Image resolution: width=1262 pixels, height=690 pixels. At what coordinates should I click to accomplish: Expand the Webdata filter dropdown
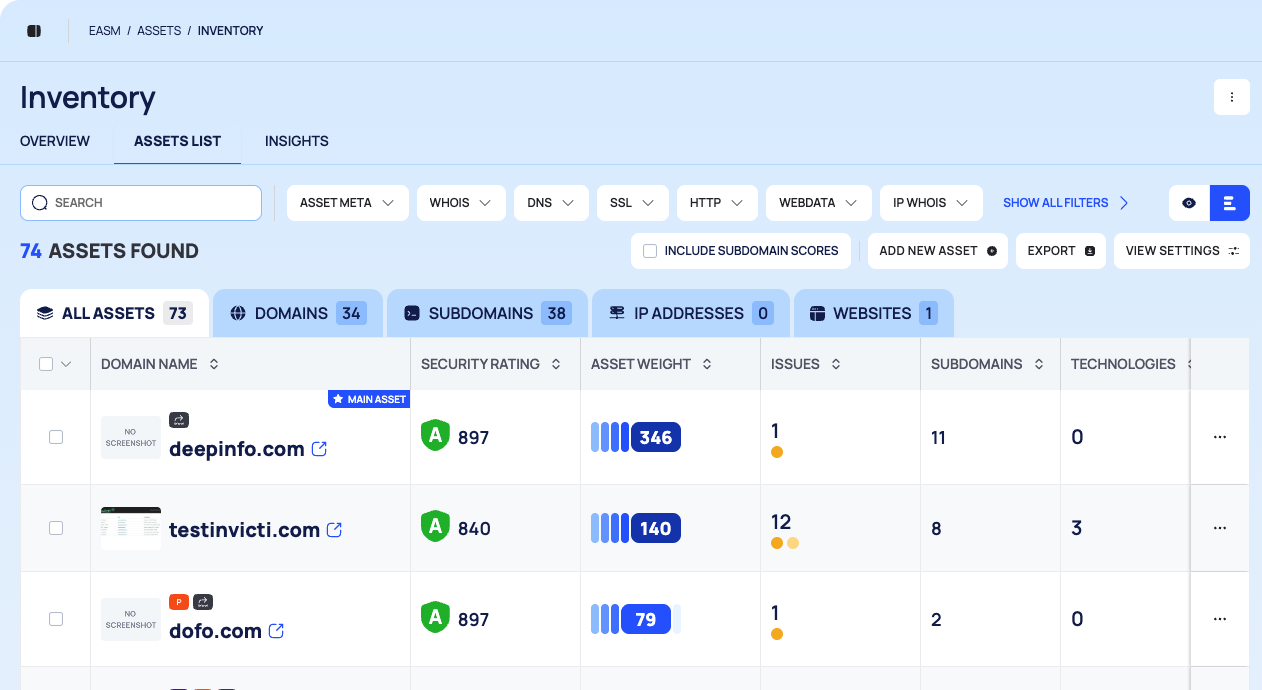tap(819, 203)
